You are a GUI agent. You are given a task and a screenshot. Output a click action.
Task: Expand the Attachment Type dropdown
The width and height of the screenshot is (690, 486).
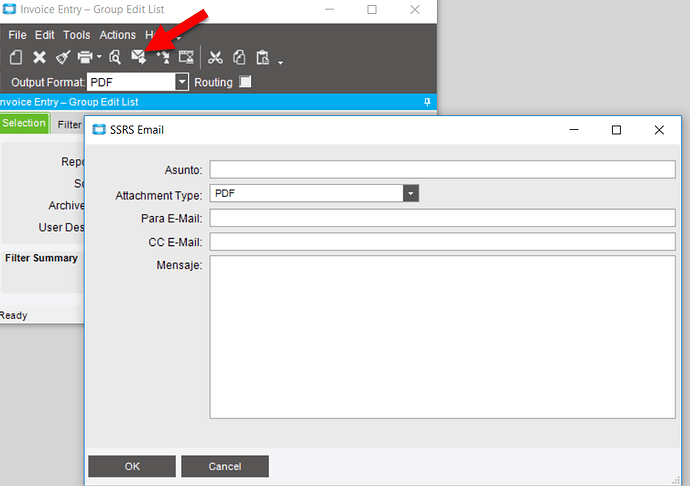tap(411, 193)
